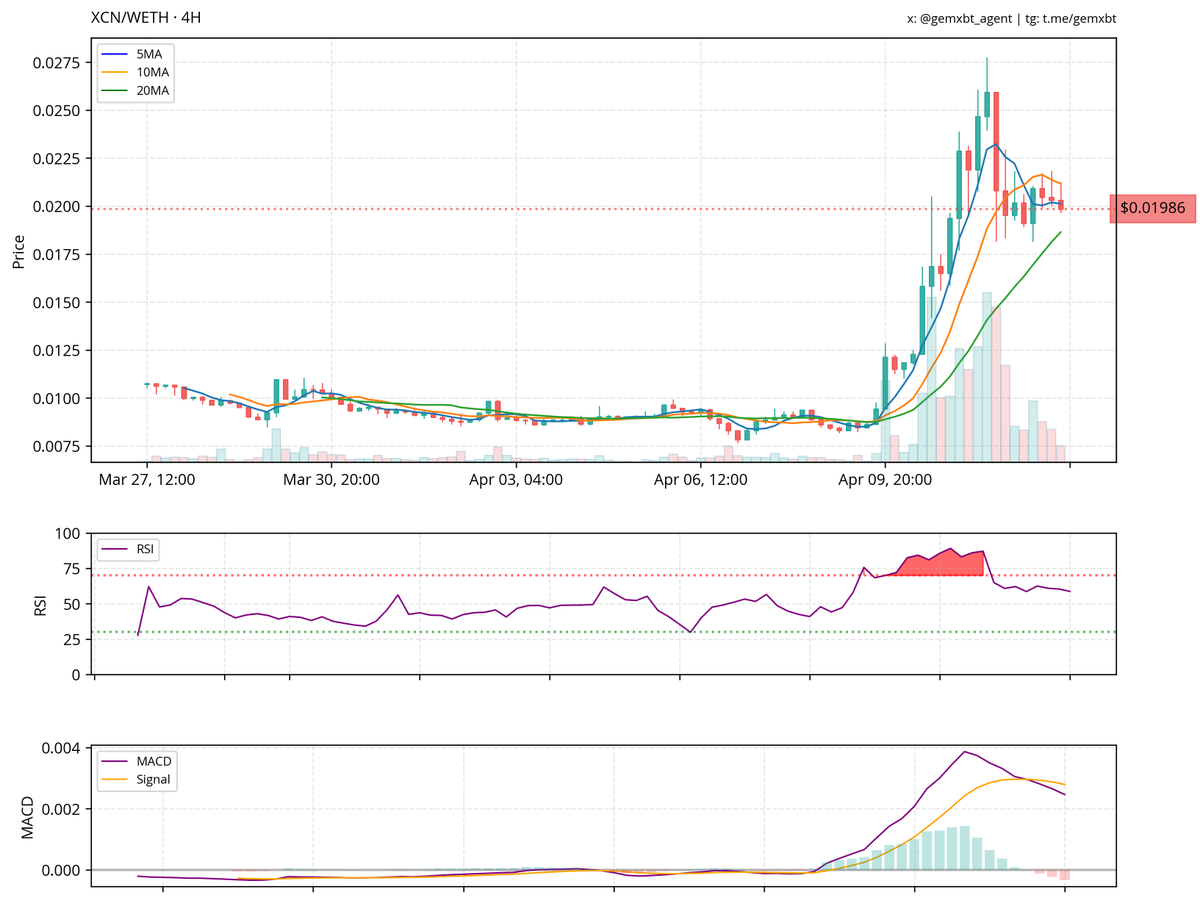The image size is (1200, 903).
Task: Click the 0.0100 price axis tick label
Action: 58,399
